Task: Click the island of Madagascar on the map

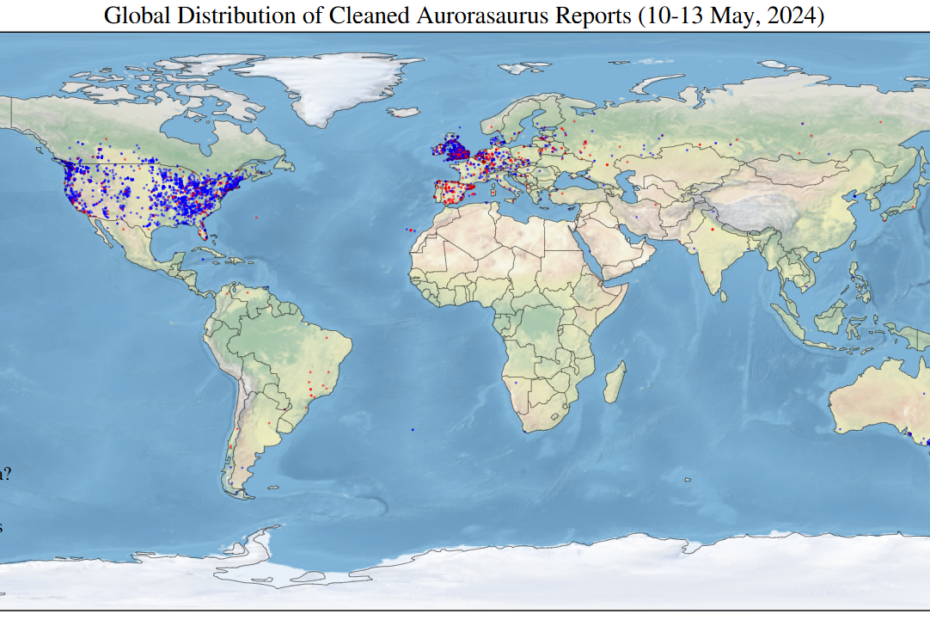Action: [615, 382]
